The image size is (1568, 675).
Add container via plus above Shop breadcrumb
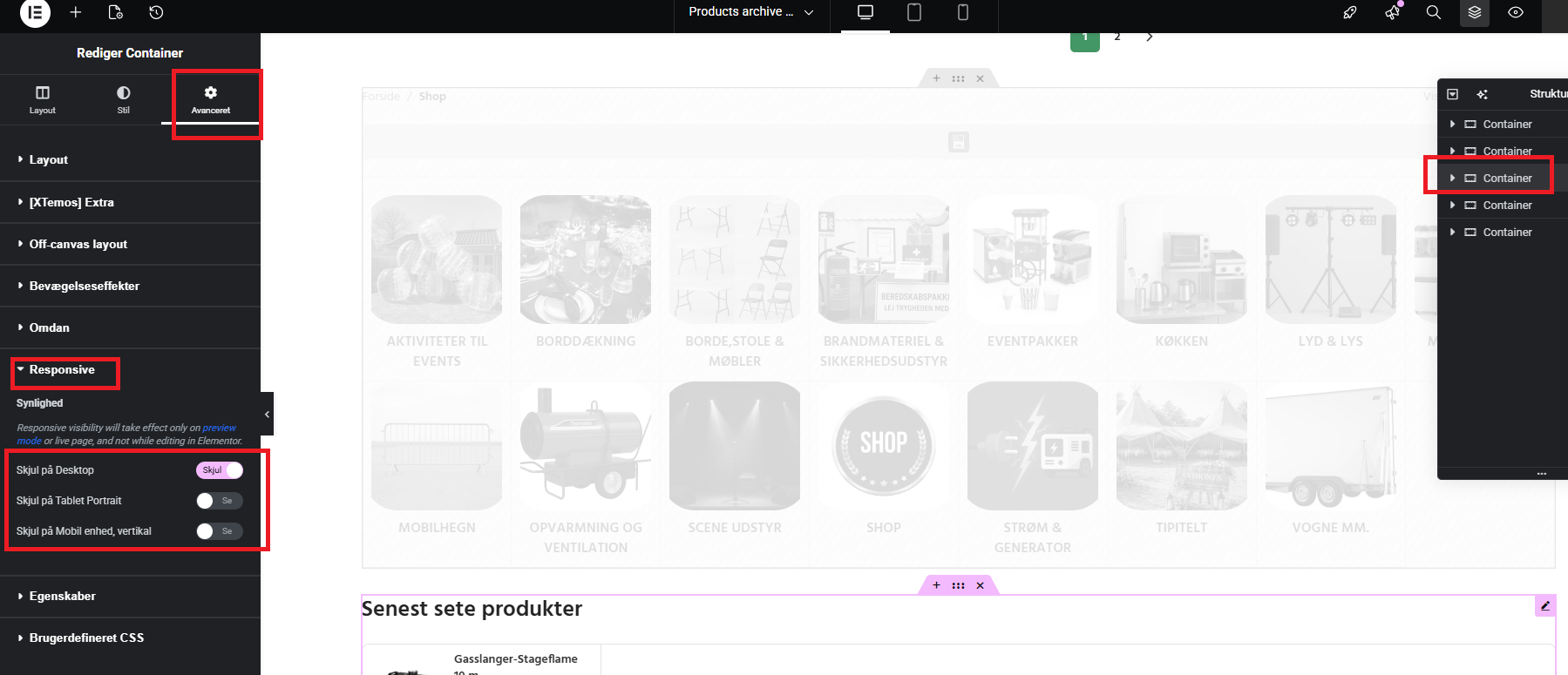pos(936,78)
